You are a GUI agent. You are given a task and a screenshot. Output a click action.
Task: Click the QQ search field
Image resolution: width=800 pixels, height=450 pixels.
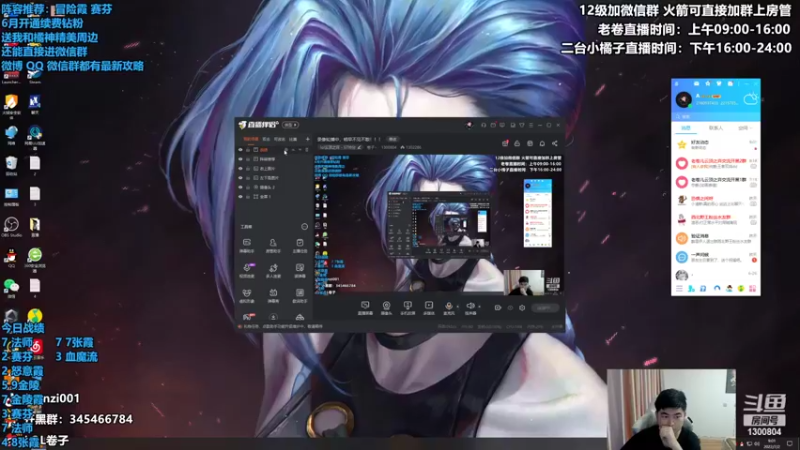[x=716, y=116]
